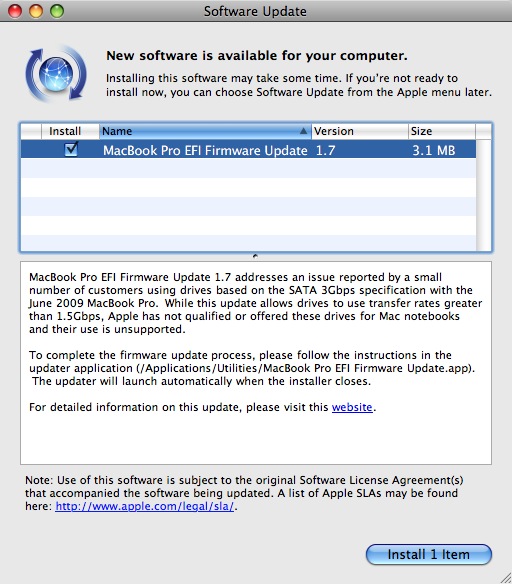Minimize the Software Update window
The image size is (512, 584).
point(36,11)
